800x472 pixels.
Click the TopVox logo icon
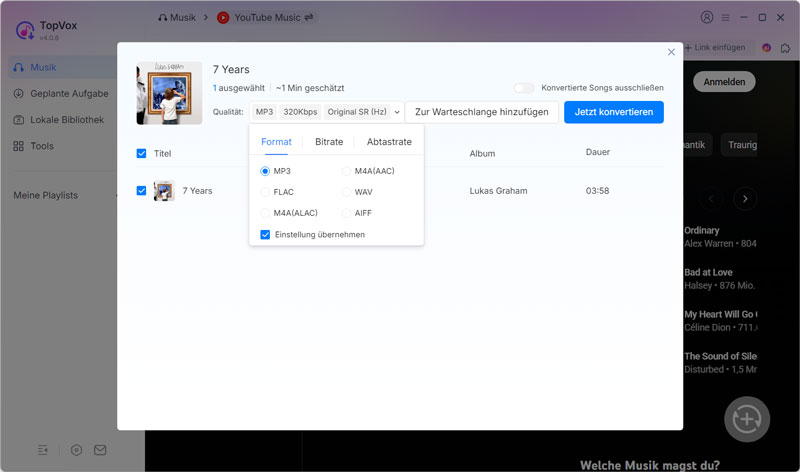(25, 31)
